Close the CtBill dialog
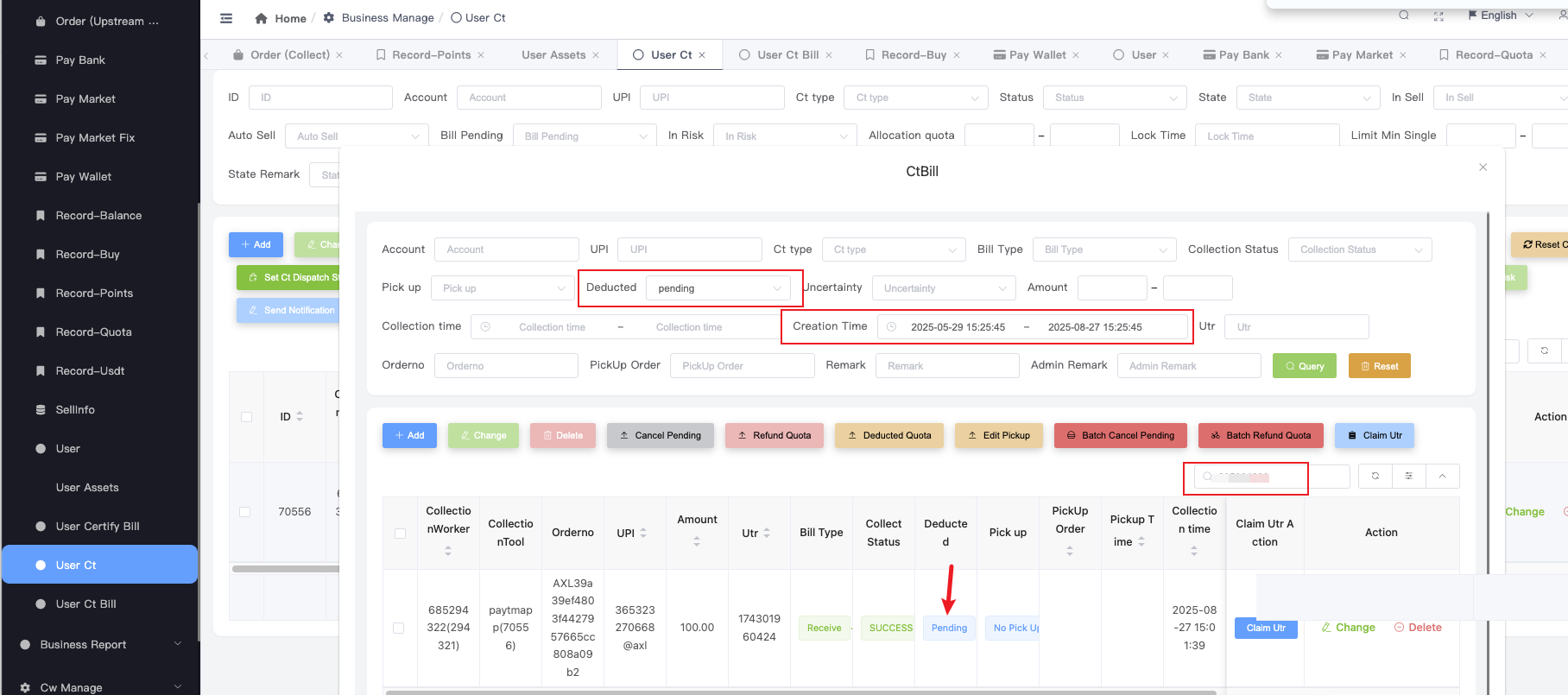The image size is (1568, 695). tap(1483, 167)
